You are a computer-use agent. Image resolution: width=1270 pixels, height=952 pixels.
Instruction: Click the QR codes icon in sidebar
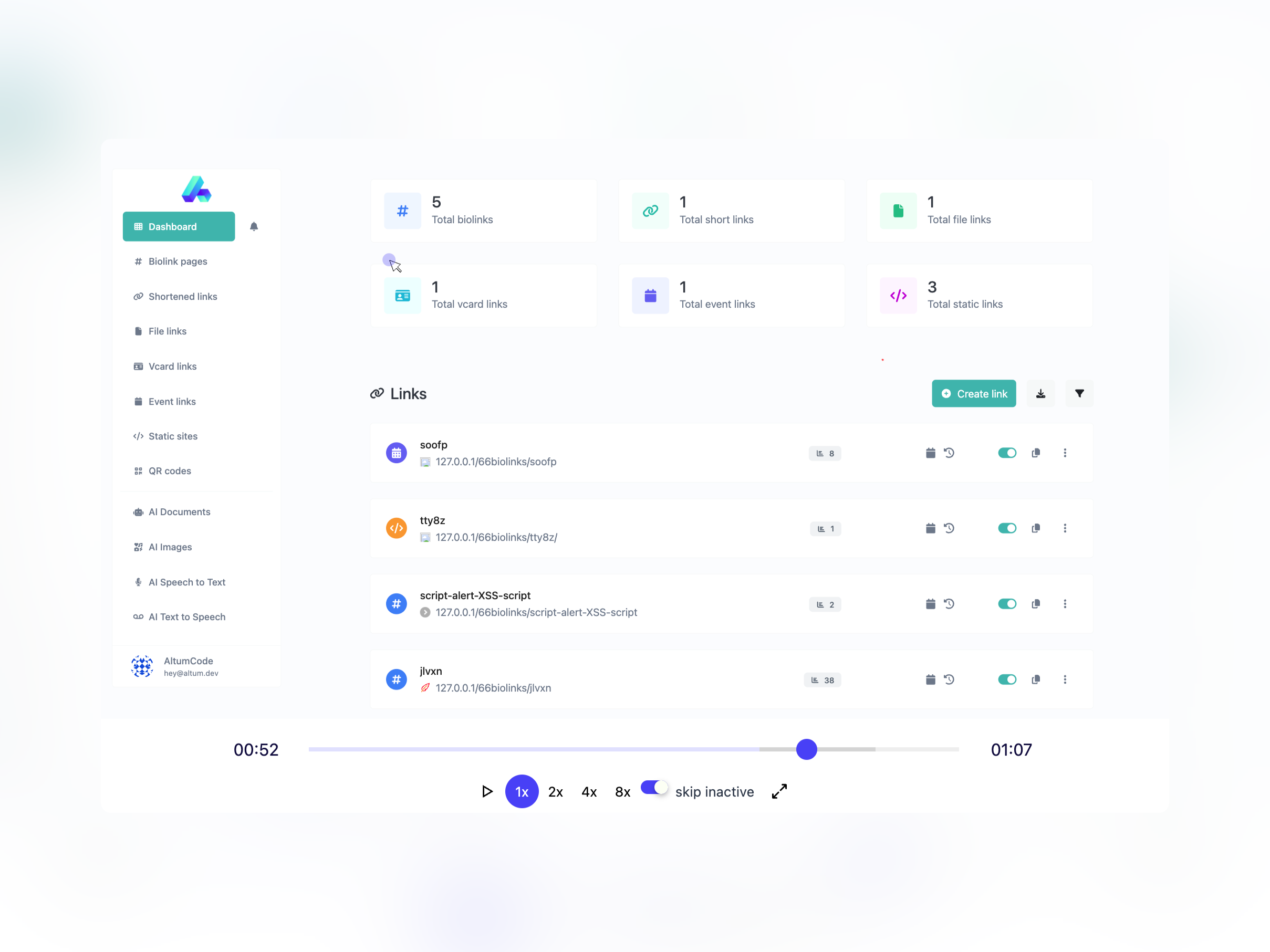click(138, 470)
